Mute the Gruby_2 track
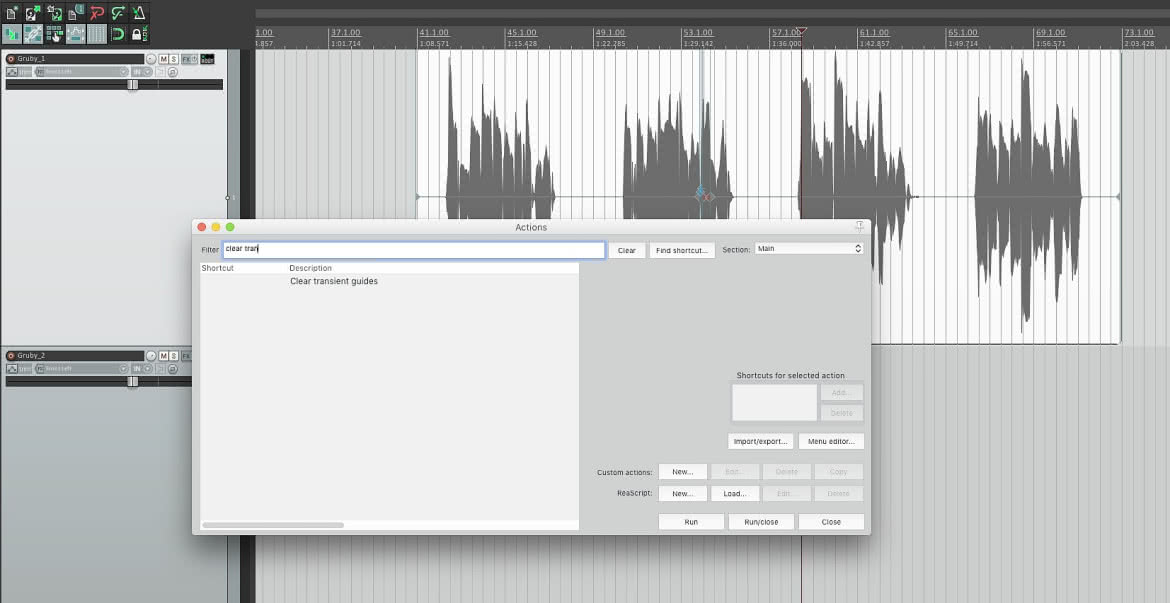 click(163, 356)
